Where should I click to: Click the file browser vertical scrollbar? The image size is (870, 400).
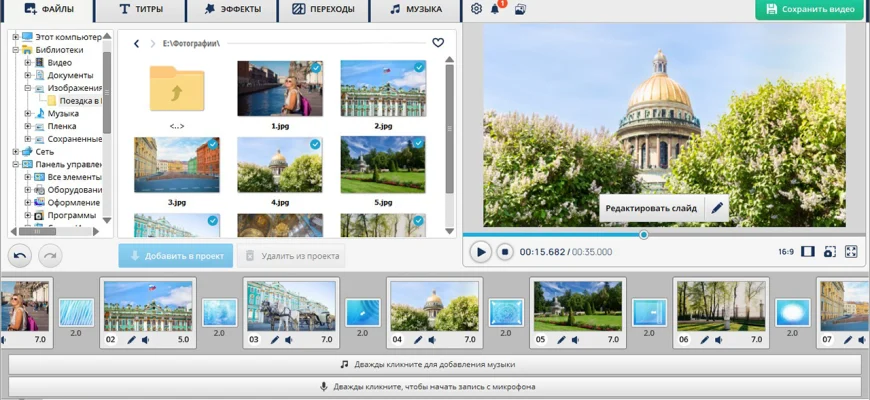(x=449, y=129)
